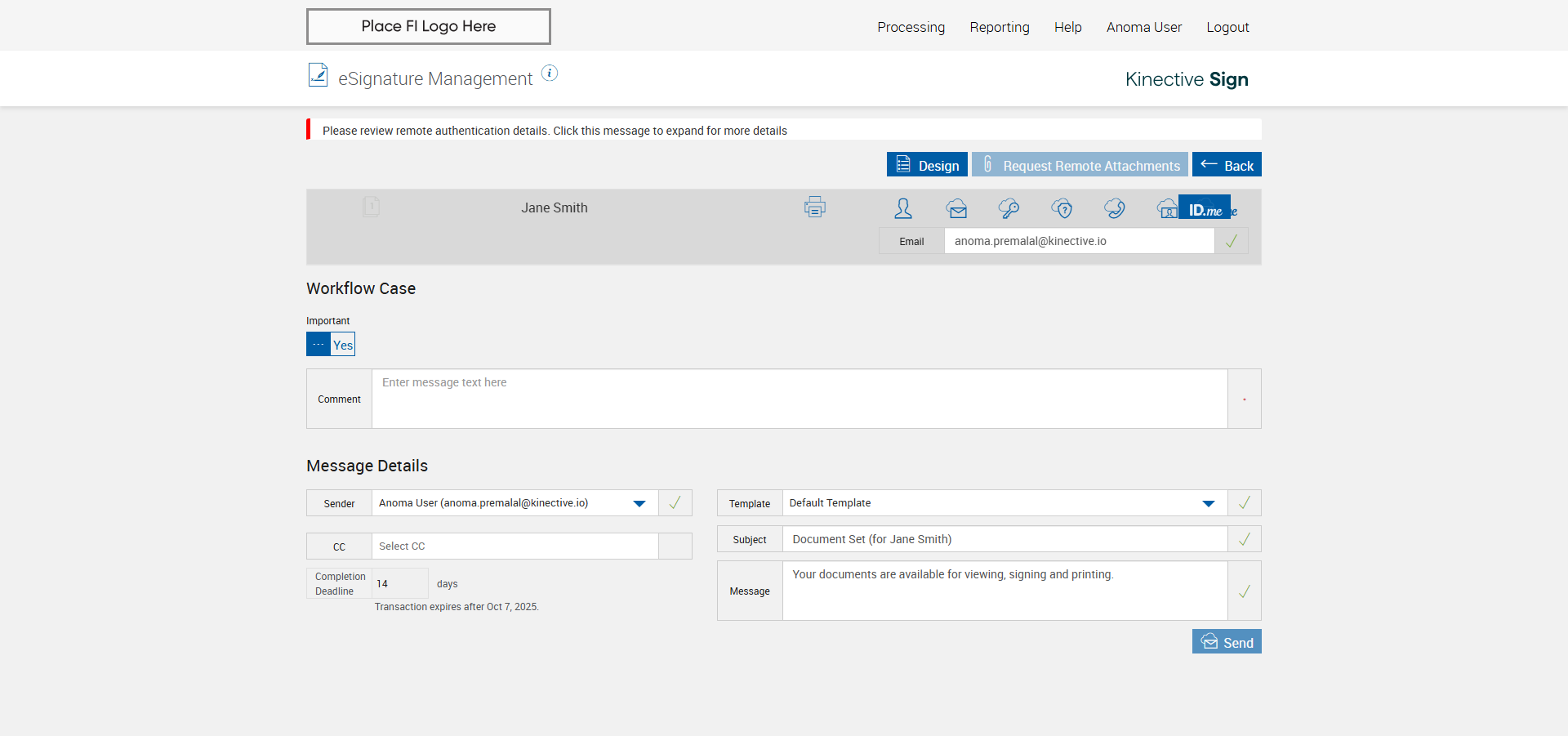This screenshot has height=736, width=1568.
Task: Click into the Comment text area
Action: pos(799,399)
